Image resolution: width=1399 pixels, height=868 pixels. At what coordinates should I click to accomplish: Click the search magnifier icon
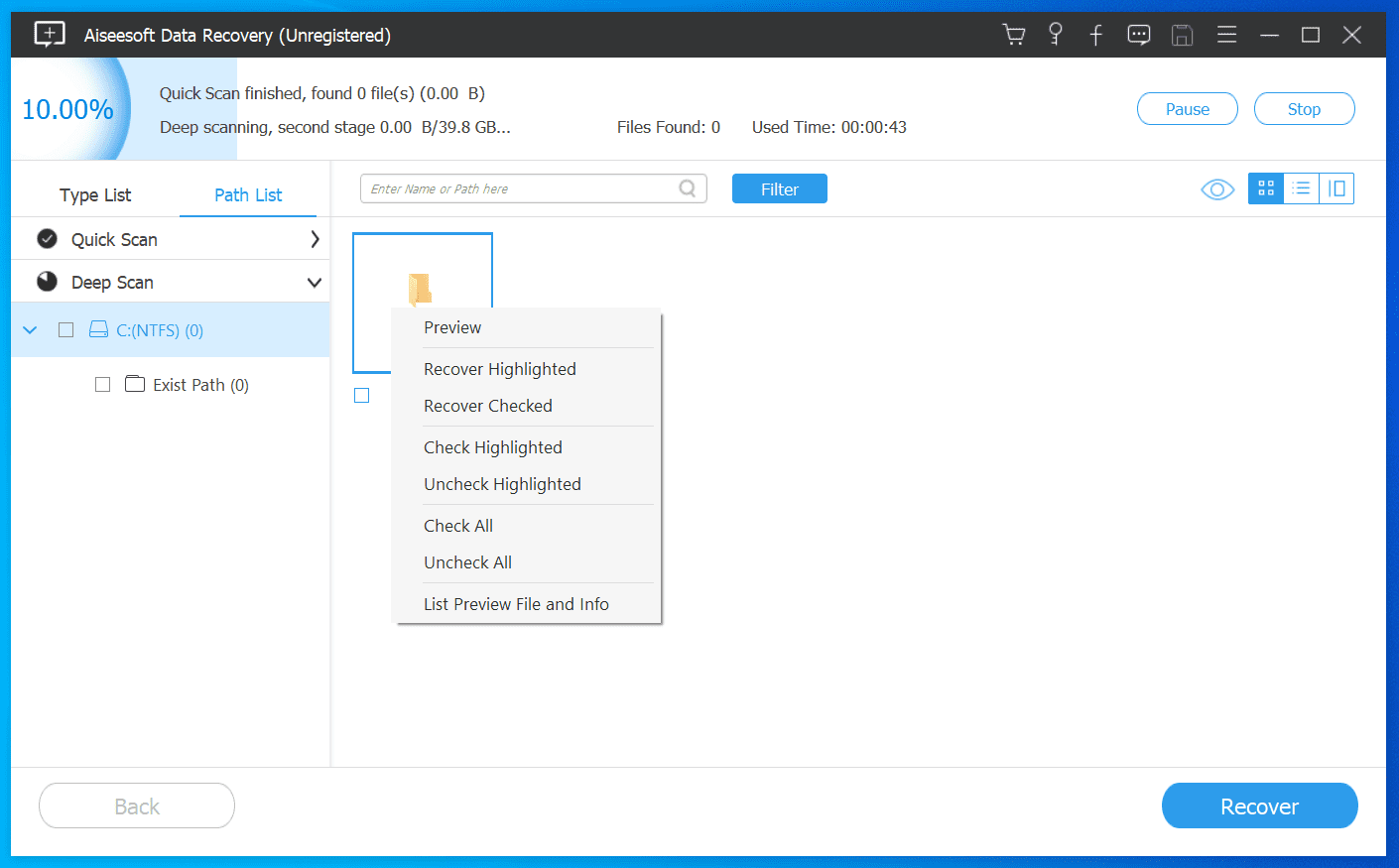pyautogui.click(x=688, y=188)
